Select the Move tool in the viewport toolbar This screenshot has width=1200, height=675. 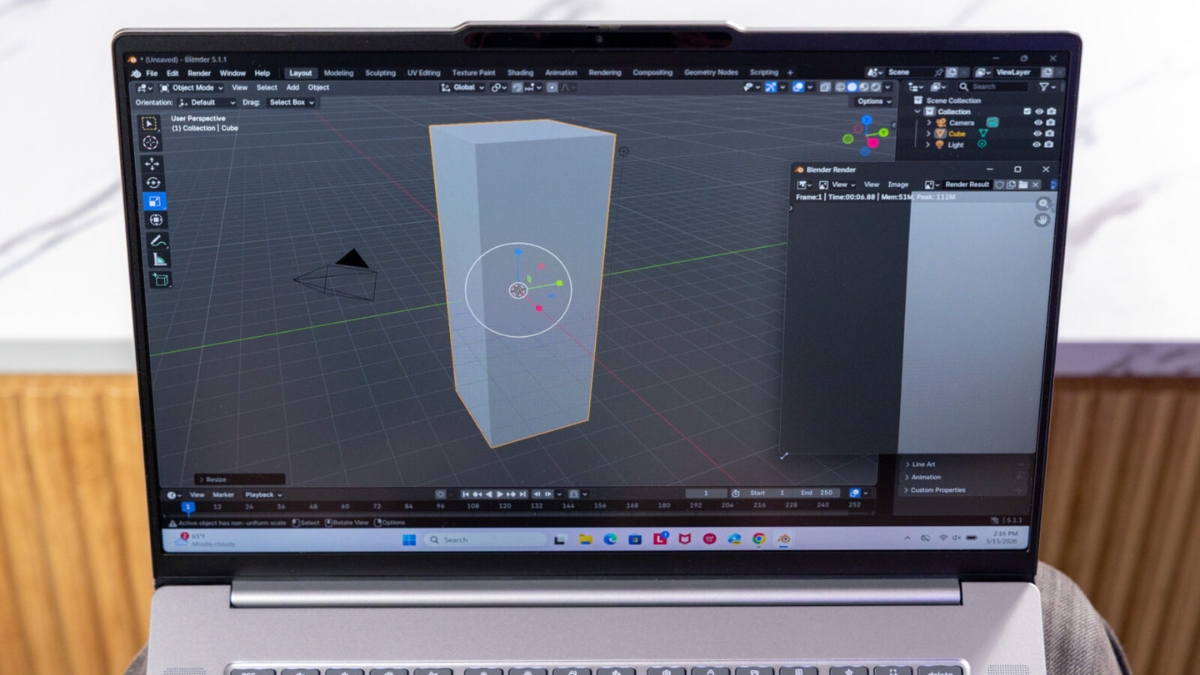coord(152,164)
